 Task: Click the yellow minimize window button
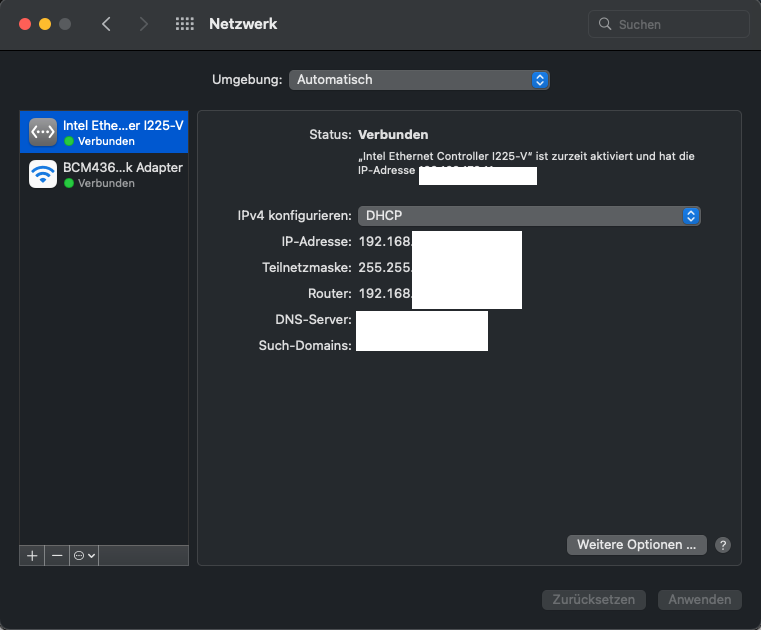point(45,24)
